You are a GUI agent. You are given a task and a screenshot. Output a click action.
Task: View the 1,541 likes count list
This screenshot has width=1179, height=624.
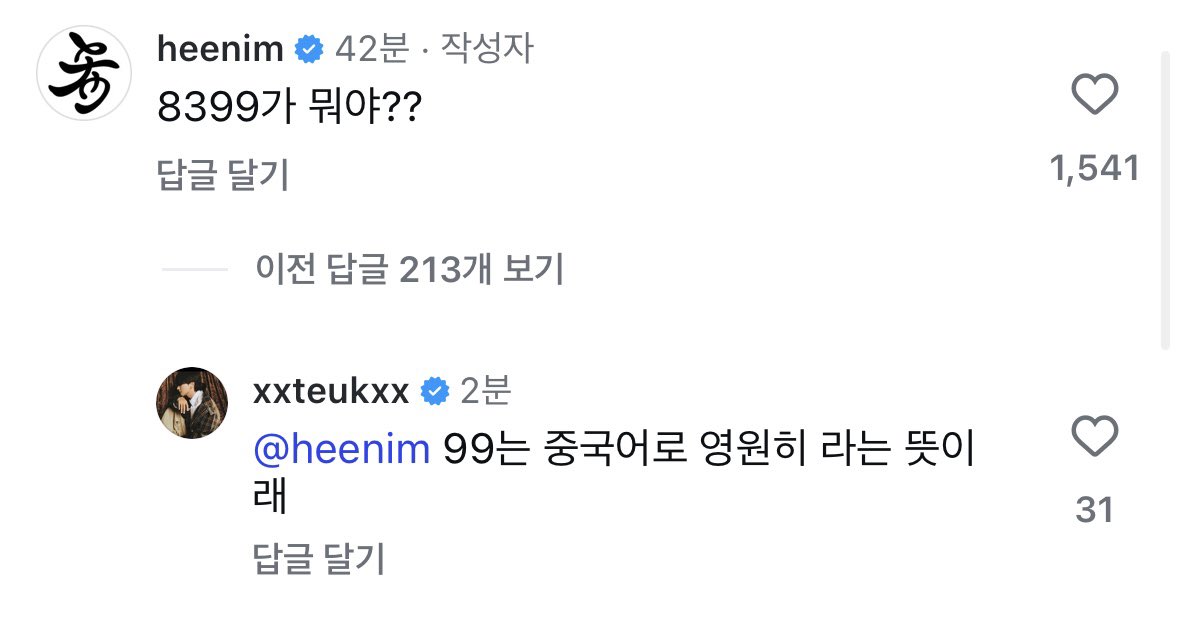click(x=1094, y=168)
